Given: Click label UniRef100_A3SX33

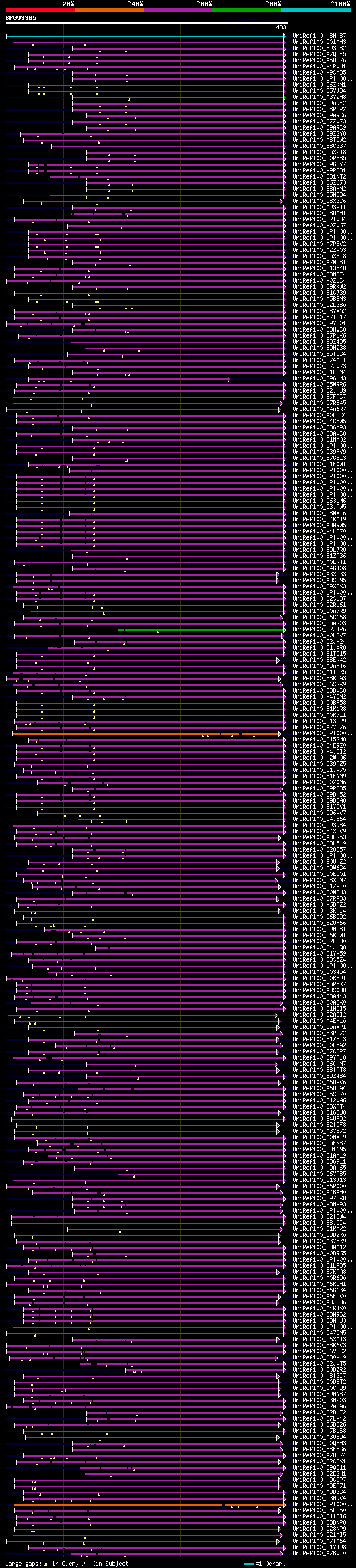Looking at the screenshot, I should [319, 575].
